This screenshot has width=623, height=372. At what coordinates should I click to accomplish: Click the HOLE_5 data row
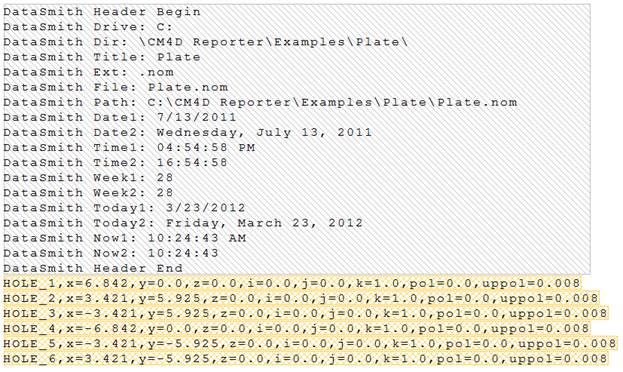[x=310, y=344]
